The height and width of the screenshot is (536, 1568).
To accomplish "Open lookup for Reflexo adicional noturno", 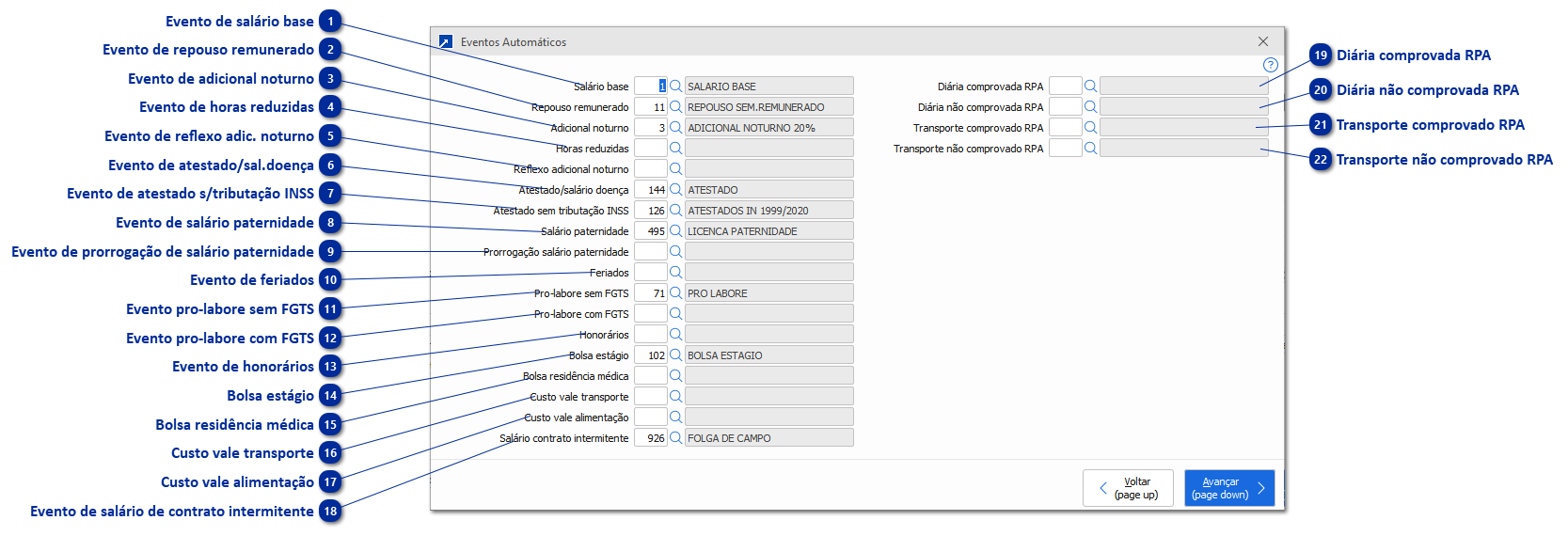I will 675,168.
